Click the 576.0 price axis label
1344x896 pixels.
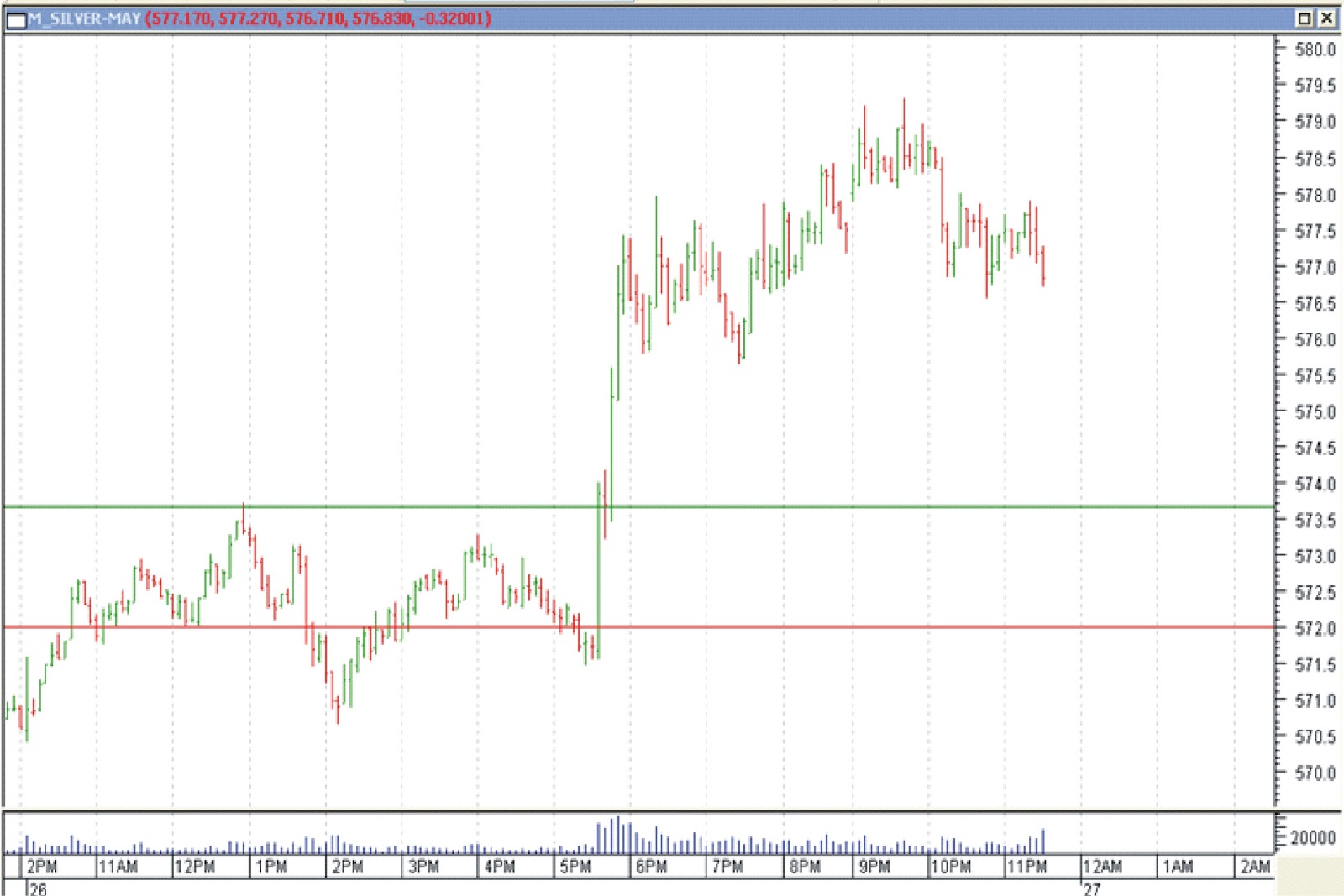coord(1315,339)
